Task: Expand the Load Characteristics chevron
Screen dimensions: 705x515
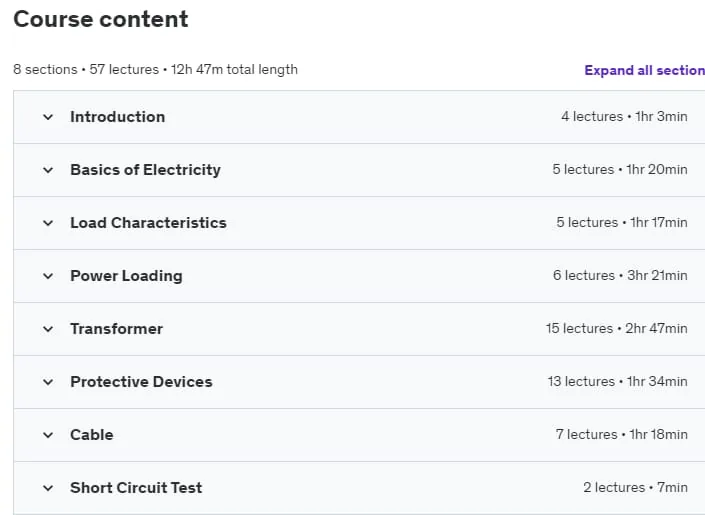Action: [48, 223]
